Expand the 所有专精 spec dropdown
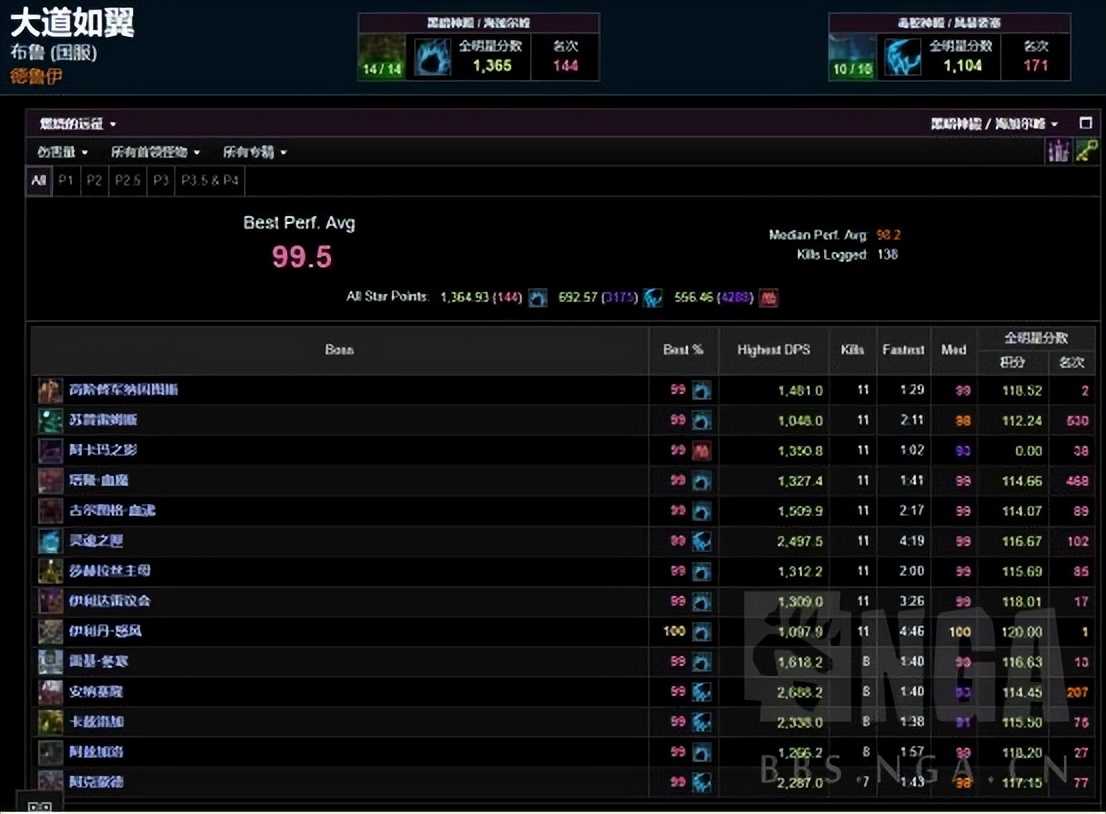The image size is (1106, 814). (255, 152)
